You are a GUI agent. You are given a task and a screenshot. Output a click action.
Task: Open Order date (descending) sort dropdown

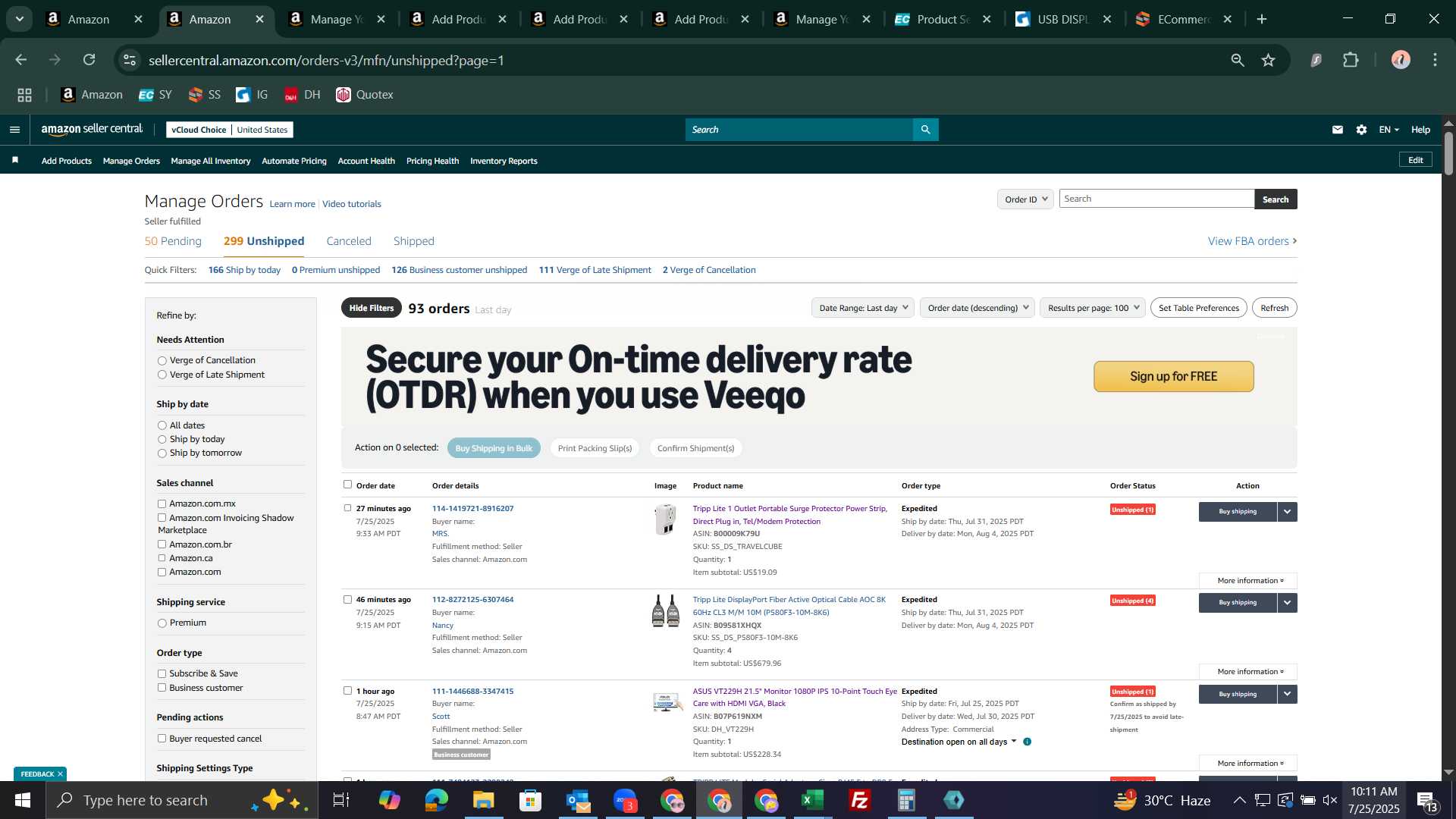pyautogui.click(x=977, y=308)
